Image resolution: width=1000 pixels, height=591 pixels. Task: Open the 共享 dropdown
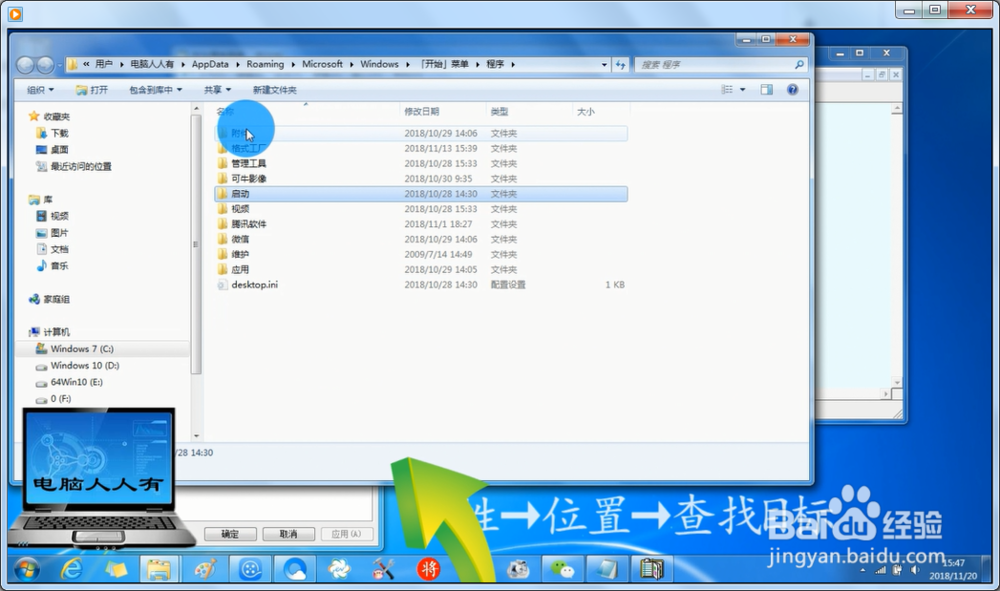pos(217,90)
